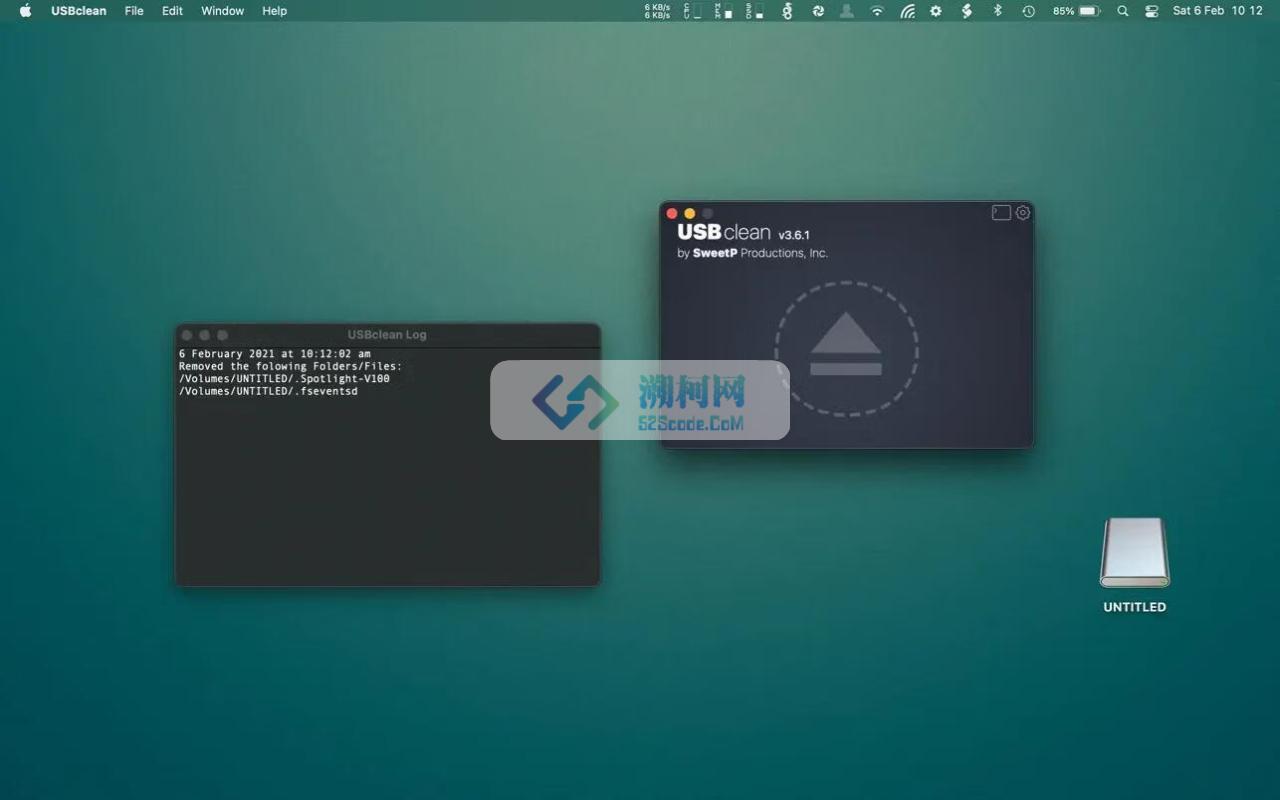Click the '/Volumes/UNTITLED/.fseventsd' log entry
1280x800 pixels.
click(x=268, y=391)
